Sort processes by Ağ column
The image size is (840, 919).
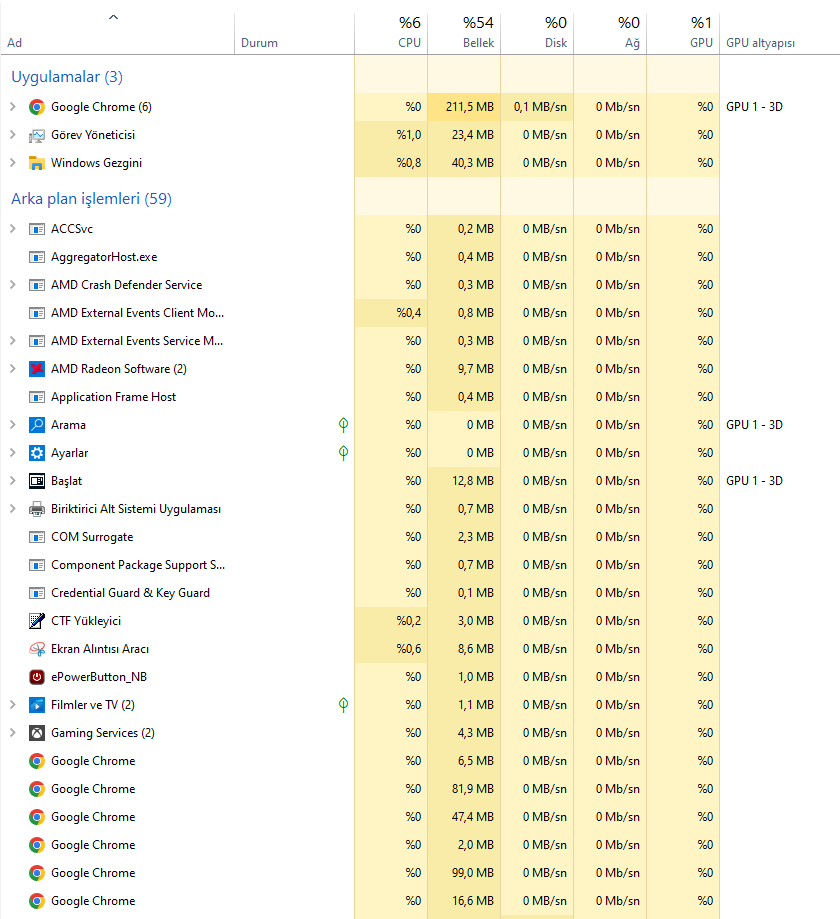pos(610,33)
